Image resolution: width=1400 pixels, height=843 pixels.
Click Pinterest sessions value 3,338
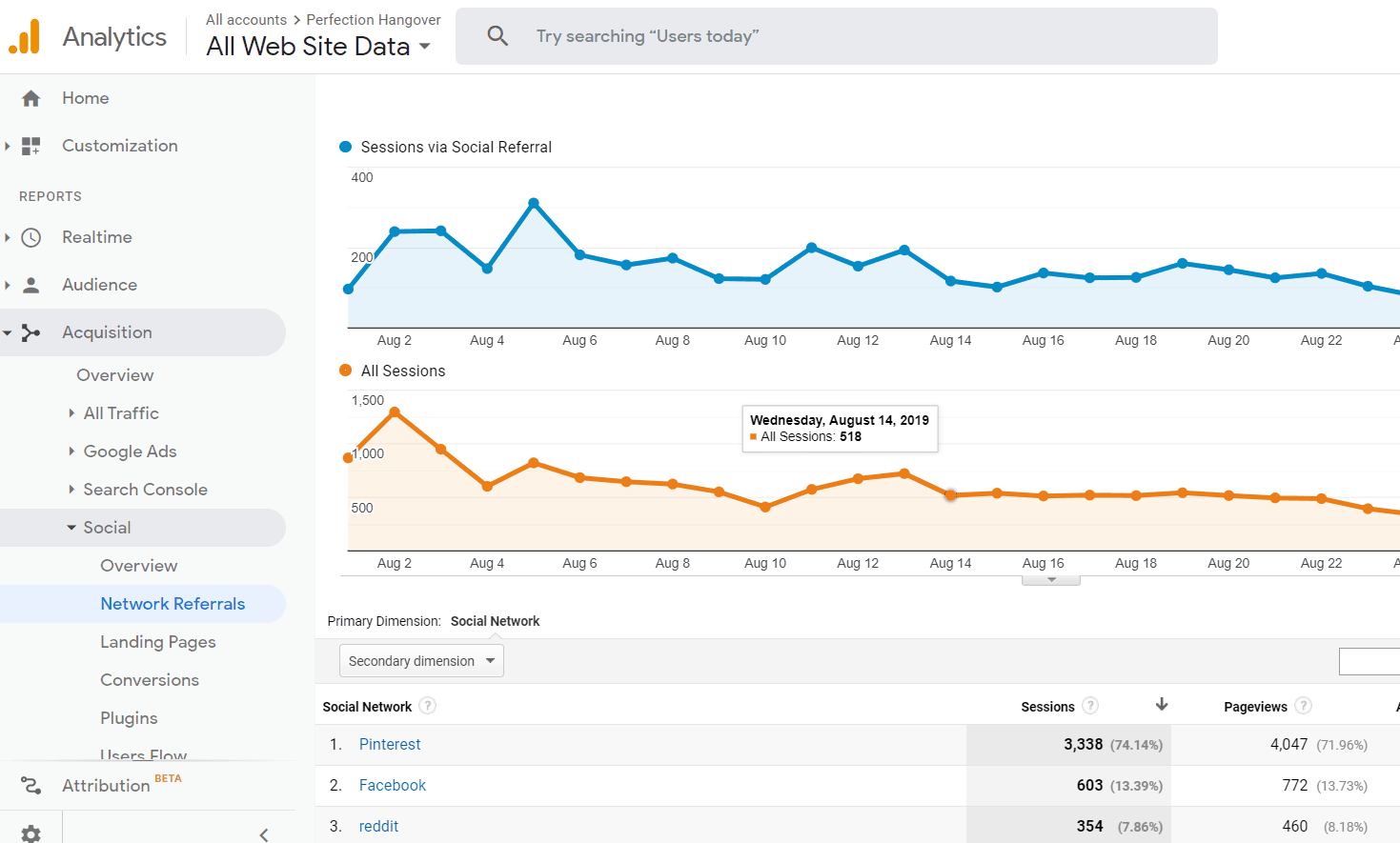click(x=1084, y=745)
